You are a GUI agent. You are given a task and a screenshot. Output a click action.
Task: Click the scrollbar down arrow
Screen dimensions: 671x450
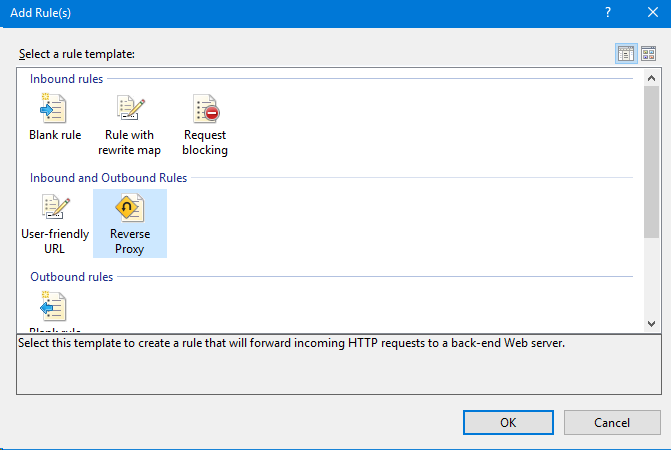(x=651, y=323)
